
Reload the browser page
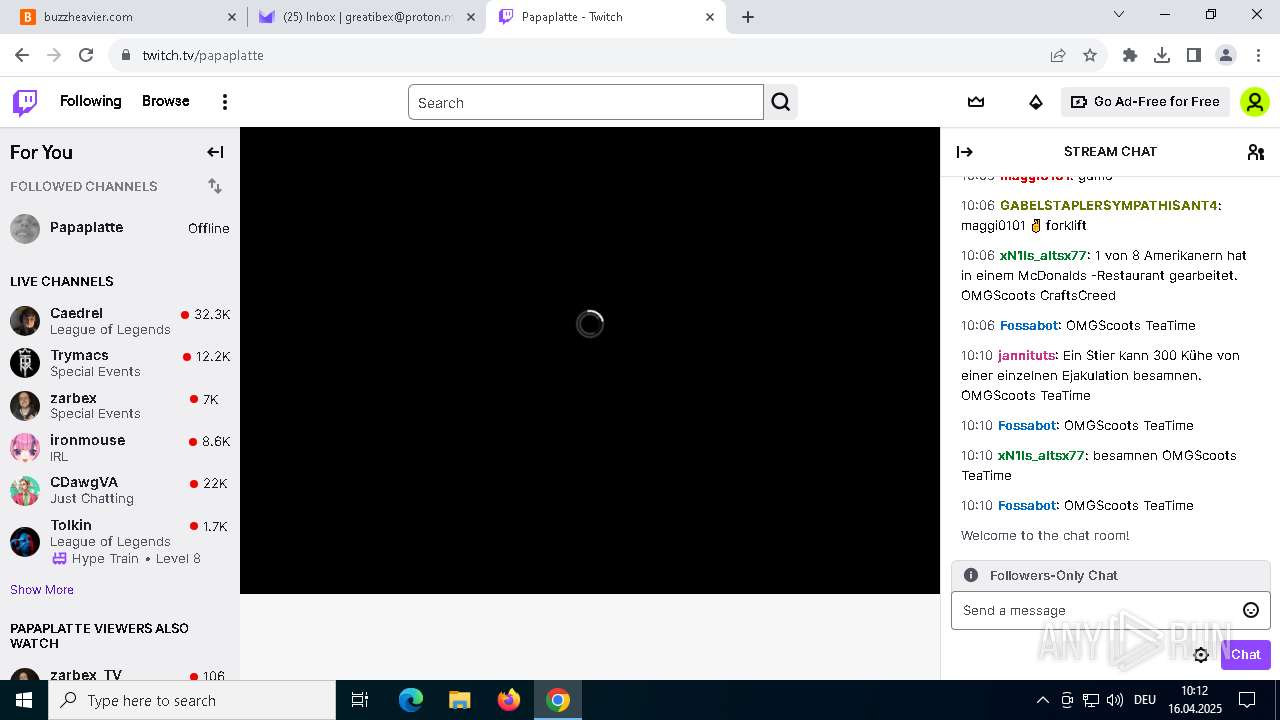click(86, 55)
